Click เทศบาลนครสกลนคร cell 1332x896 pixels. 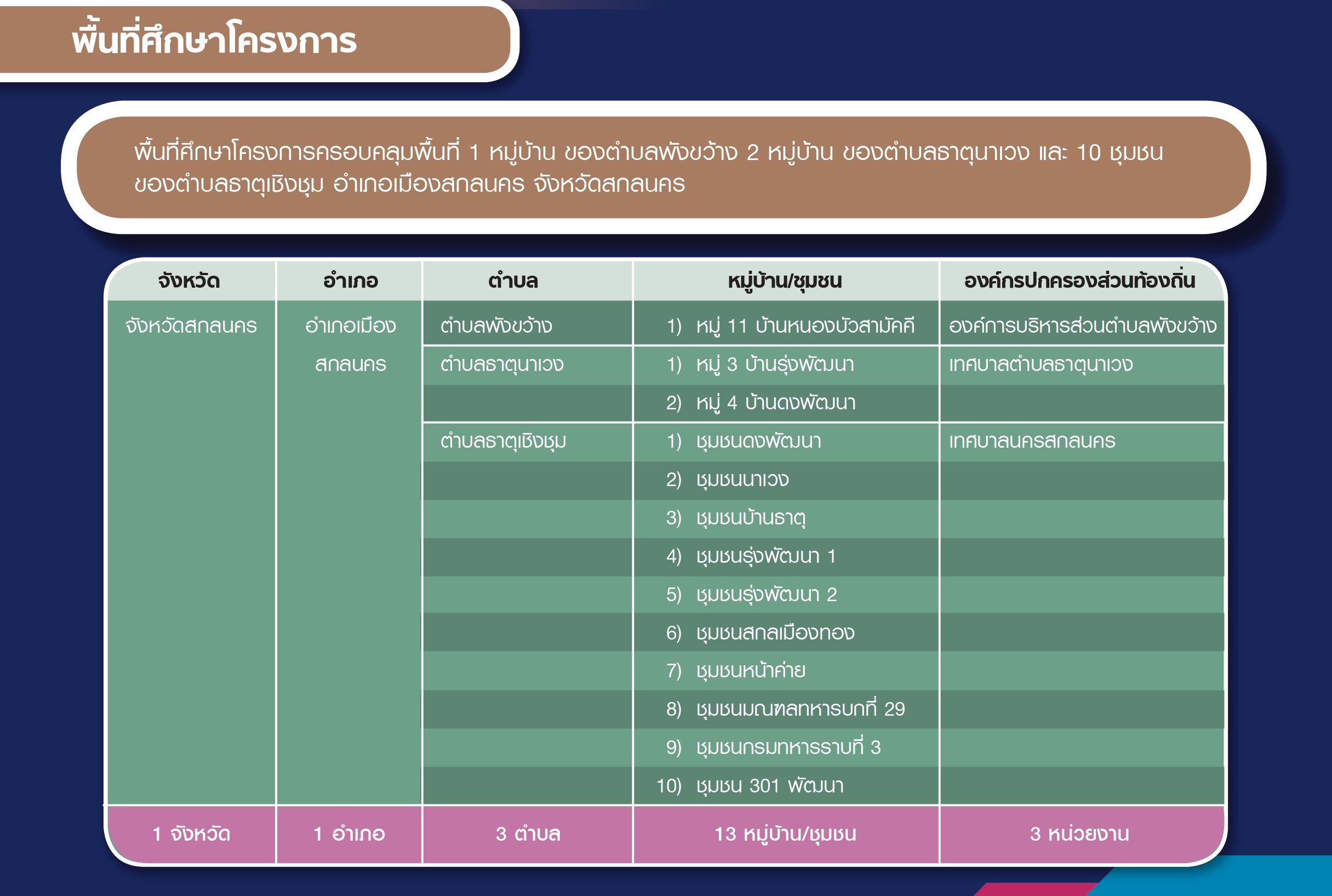pyautogui.click(x=1032, y=441)
